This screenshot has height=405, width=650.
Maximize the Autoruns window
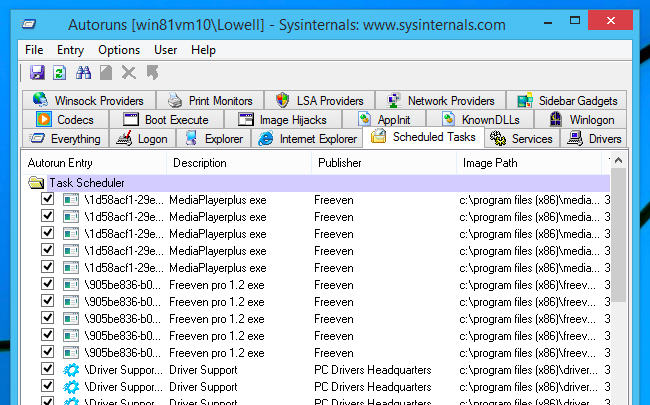pyautogui.click(x=575, y=21)
